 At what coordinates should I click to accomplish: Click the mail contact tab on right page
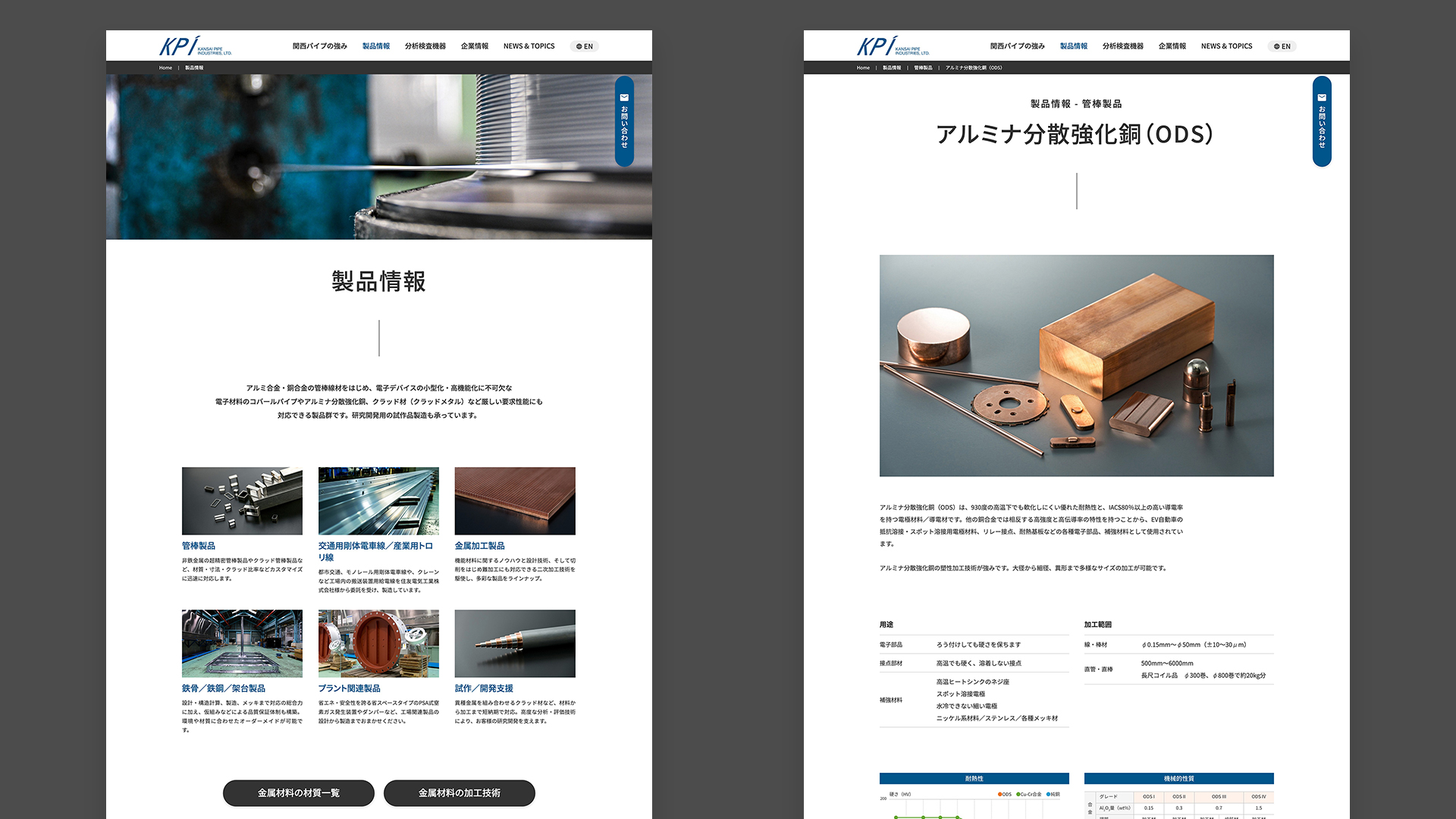pyautogui.click(x=1322, y=121)
